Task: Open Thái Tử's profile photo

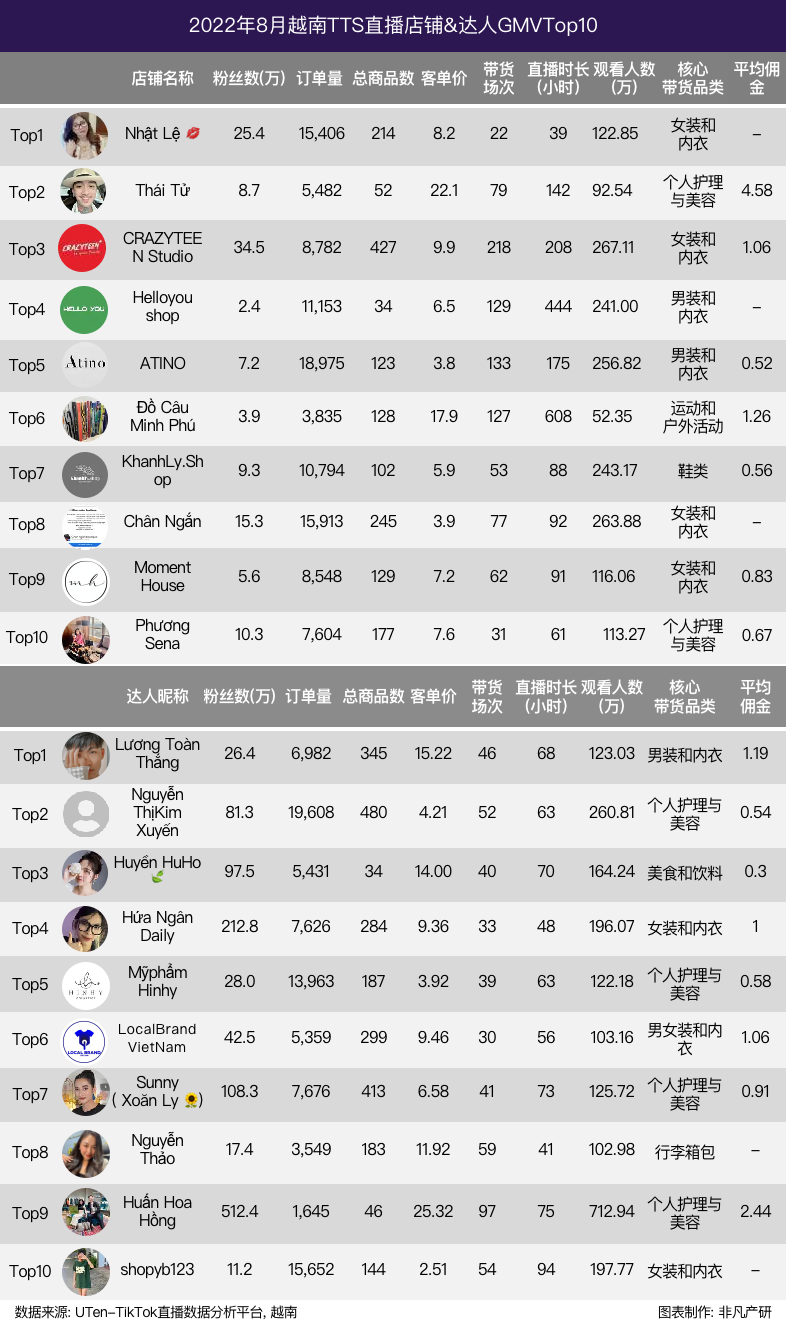Action: [x=83, y=190]
